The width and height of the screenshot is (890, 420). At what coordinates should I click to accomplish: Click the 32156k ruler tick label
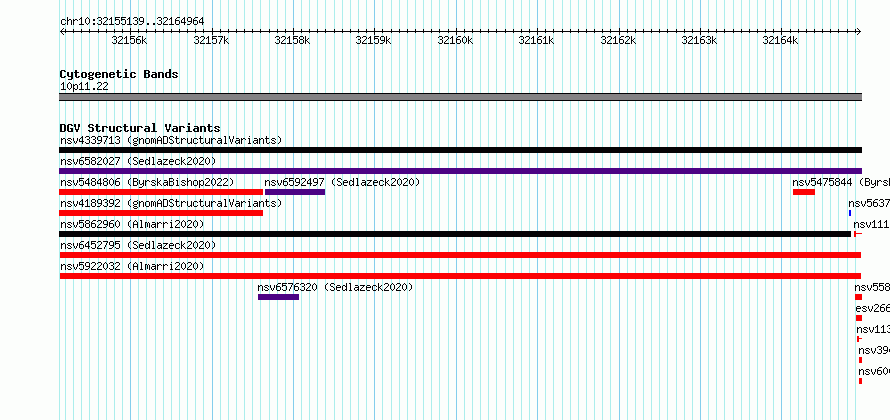(x=129, y=40)
